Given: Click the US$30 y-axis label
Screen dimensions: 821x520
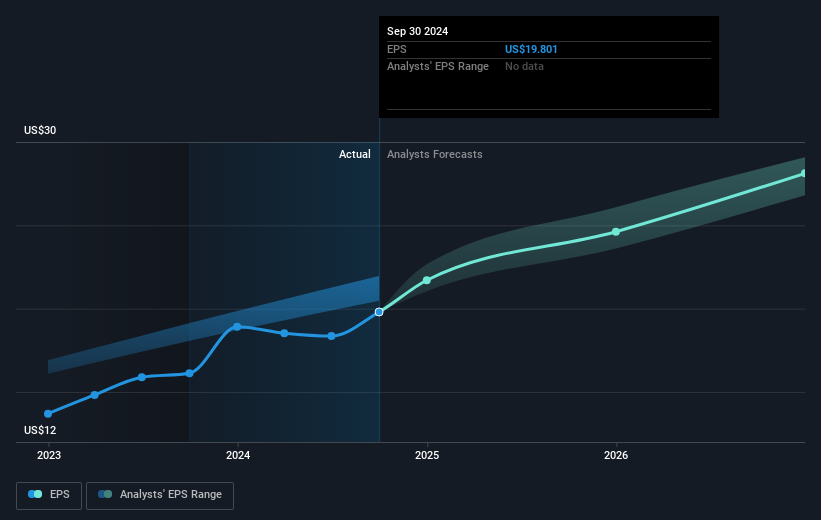Looking at the screenshot, I should tap(40, 130).
